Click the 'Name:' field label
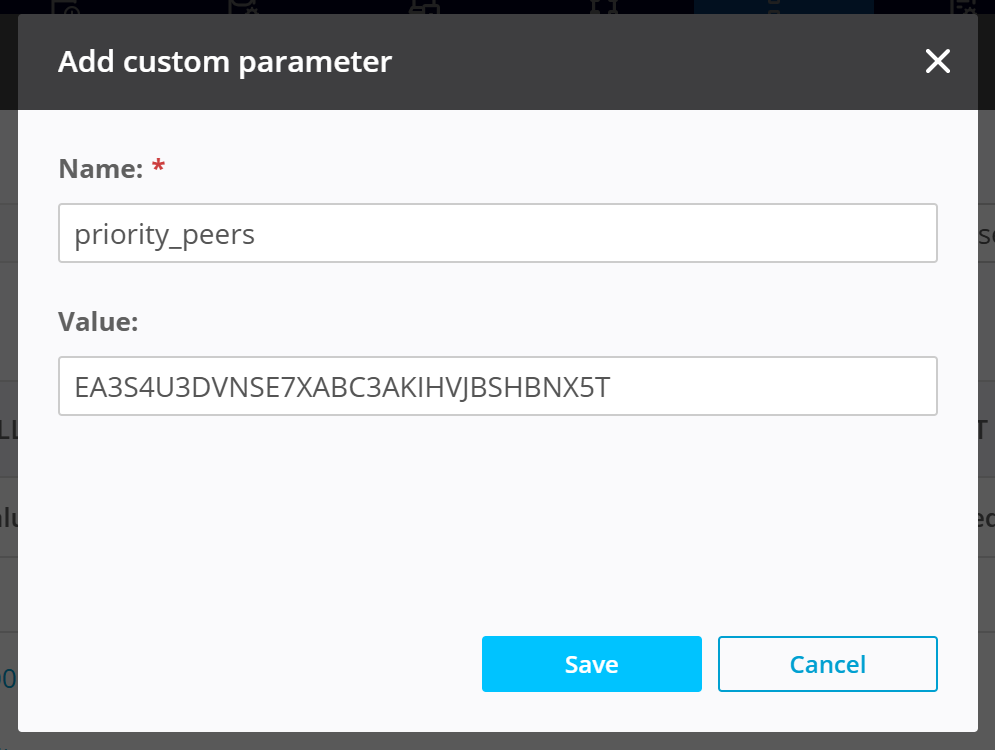The image size is (995, 750). click(x=101, y=168)
